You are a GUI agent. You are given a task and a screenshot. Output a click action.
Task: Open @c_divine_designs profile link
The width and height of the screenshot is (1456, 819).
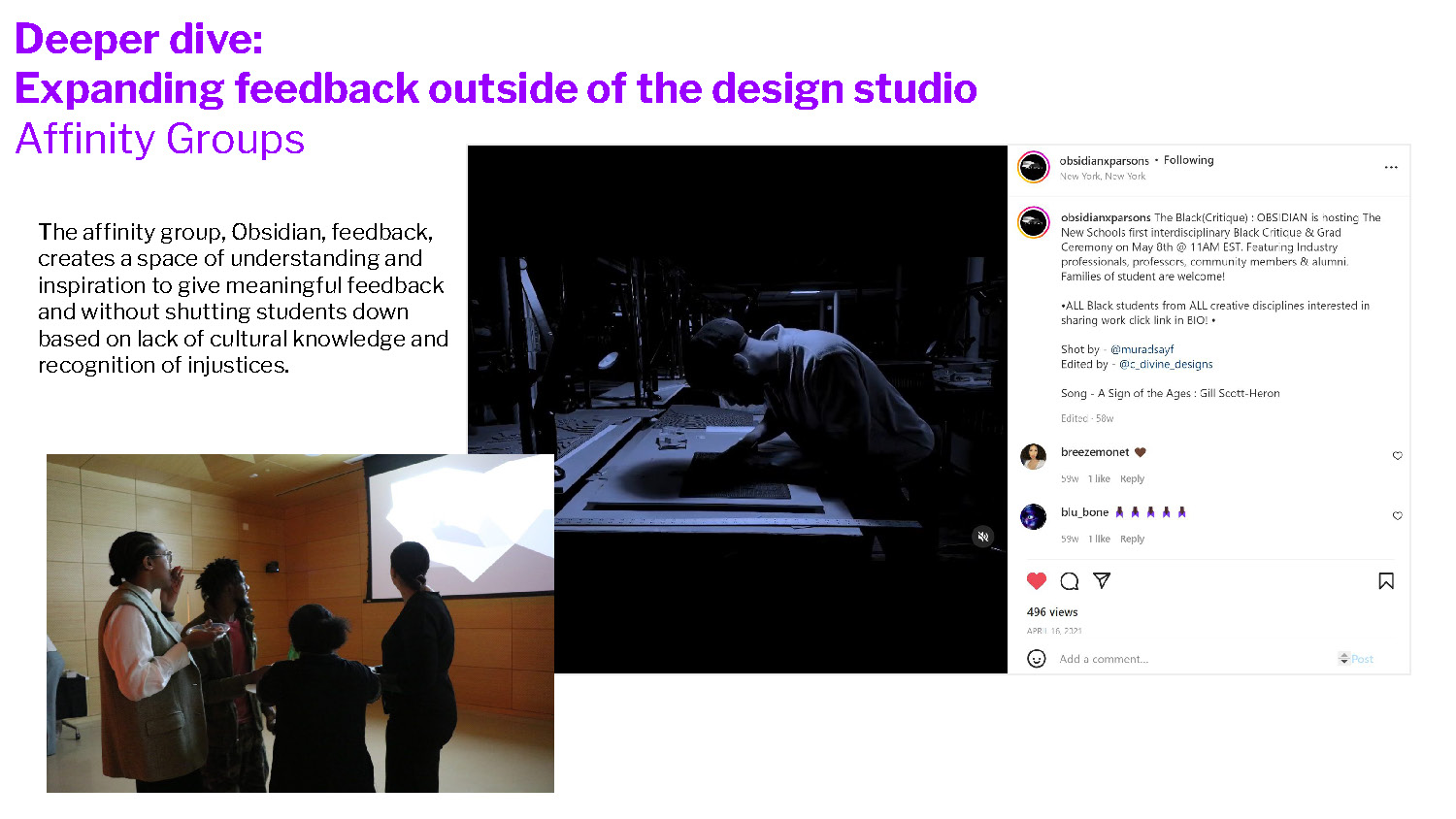[1166, 364]
